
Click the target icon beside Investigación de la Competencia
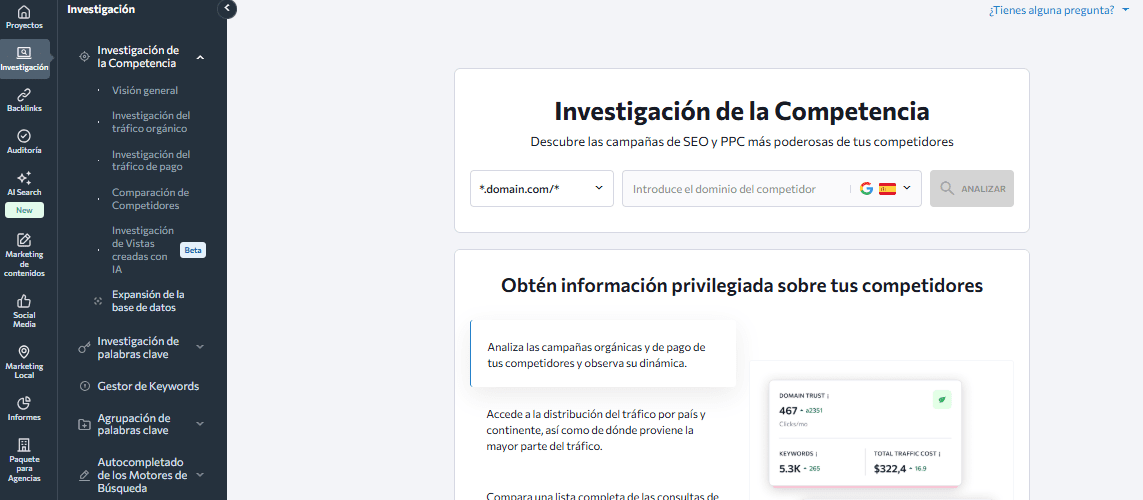(84, 57)
